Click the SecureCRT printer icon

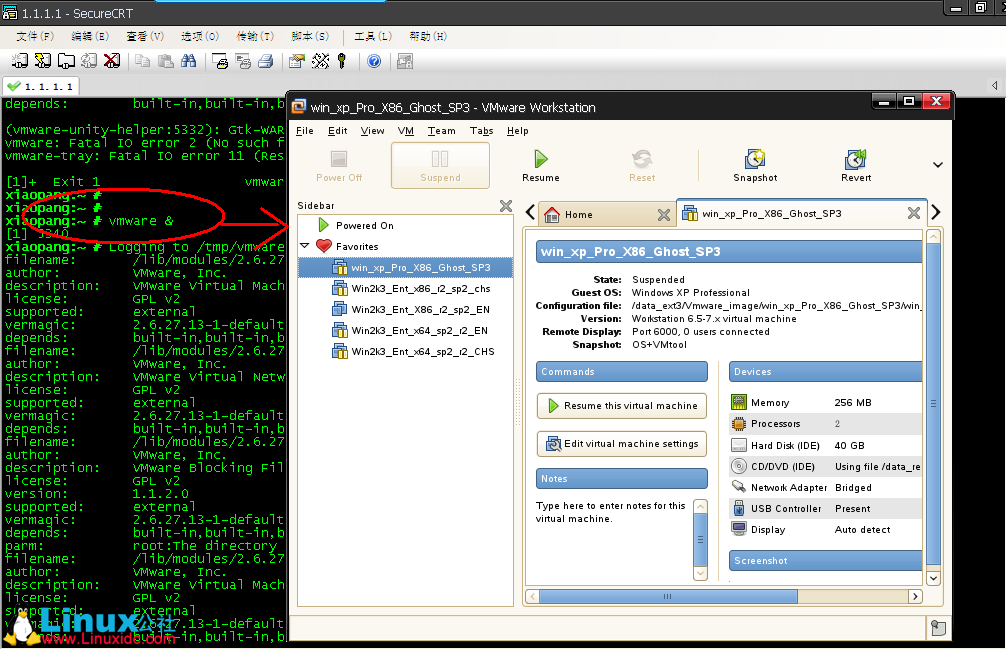click(x=266, y=61)
